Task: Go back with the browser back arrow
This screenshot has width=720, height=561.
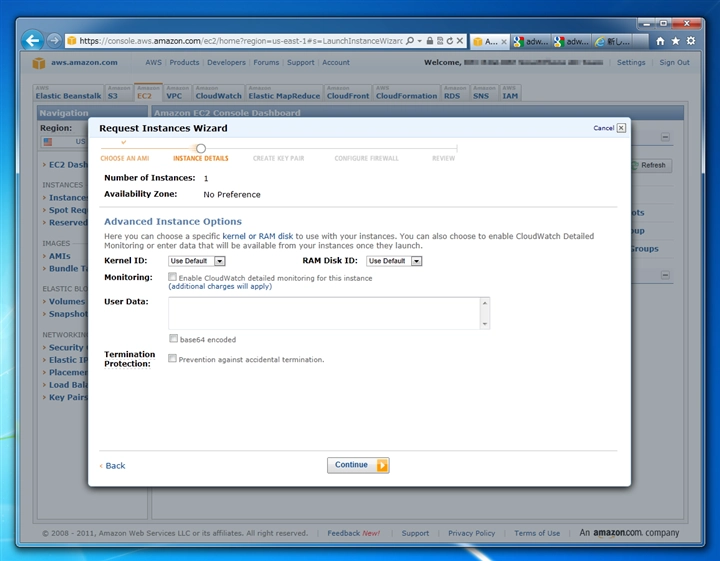Action: [32, 41]
